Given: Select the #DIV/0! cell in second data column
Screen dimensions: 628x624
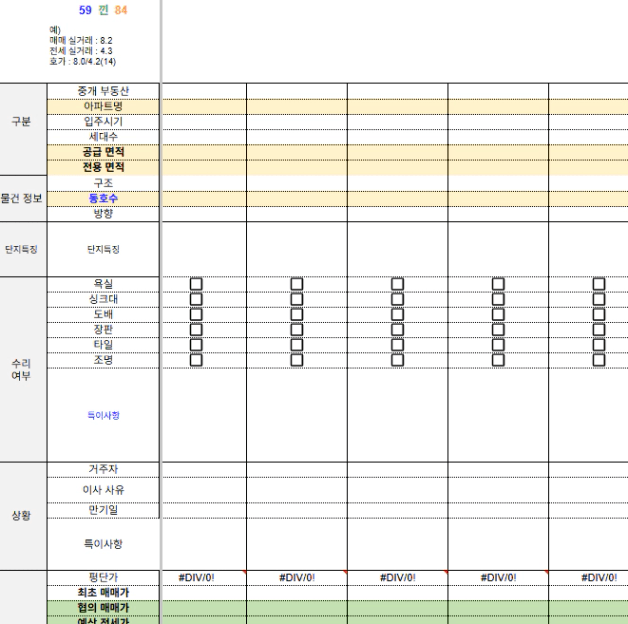Looking at the screenshot, I should tap(297, 578).
